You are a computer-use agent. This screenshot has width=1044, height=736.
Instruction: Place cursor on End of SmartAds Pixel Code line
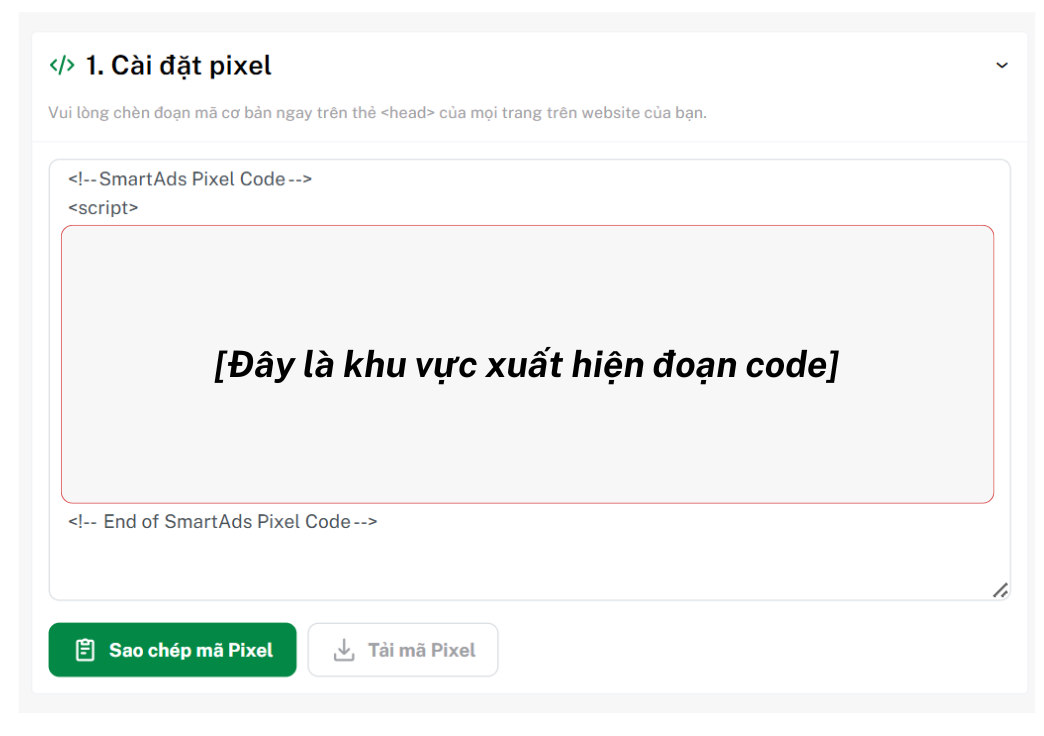[222, 522]
